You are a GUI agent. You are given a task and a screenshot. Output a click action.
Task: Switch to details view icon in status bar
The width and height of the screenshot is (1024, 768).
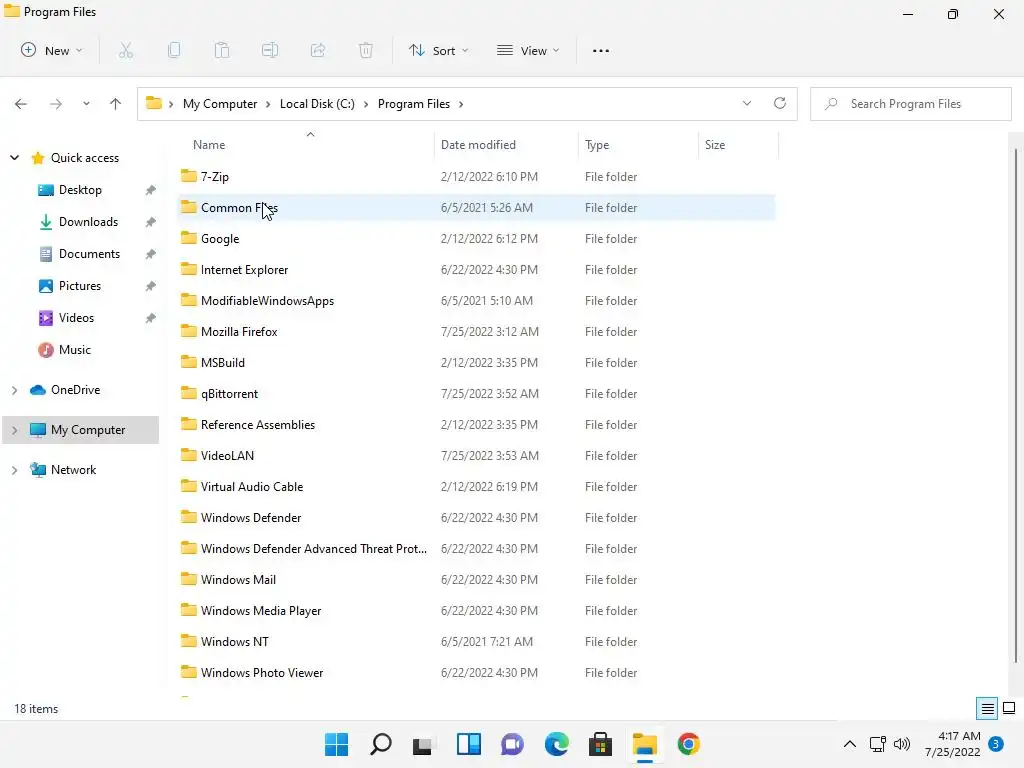pos(987,709)
